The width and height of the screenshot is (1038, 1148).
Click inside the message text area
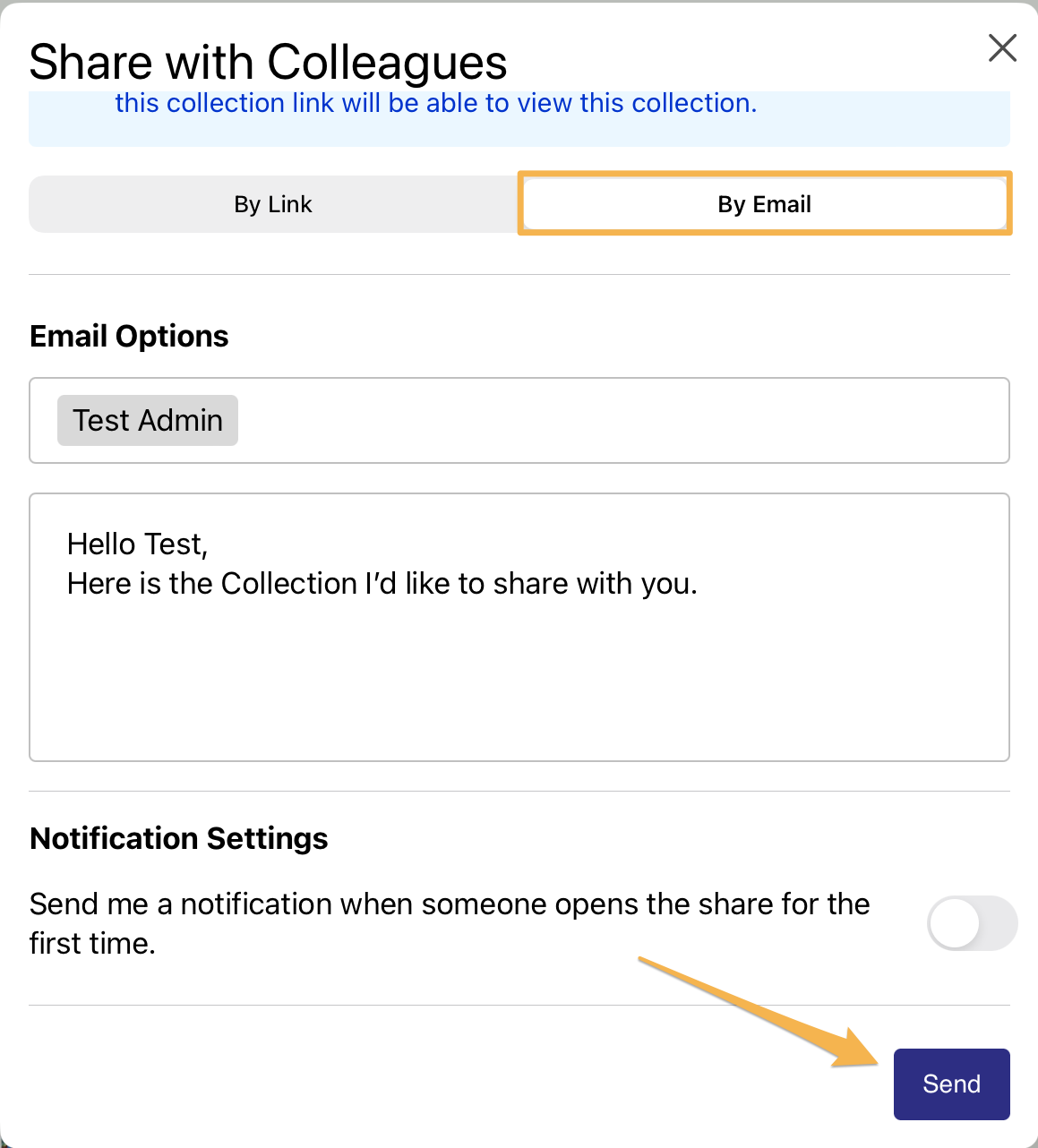coord(519,627)
